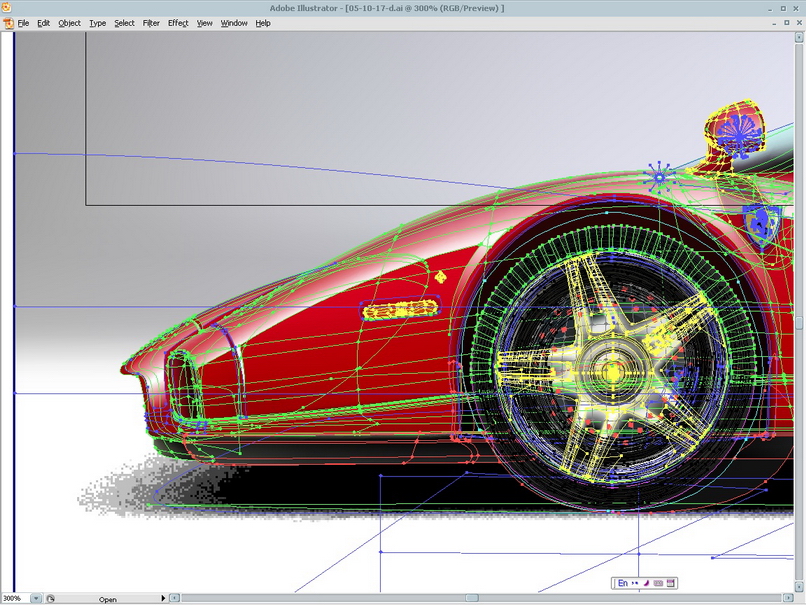Click the vertical scrollbar thumb
Screen dimensions: 806x605
click(799, 322)
